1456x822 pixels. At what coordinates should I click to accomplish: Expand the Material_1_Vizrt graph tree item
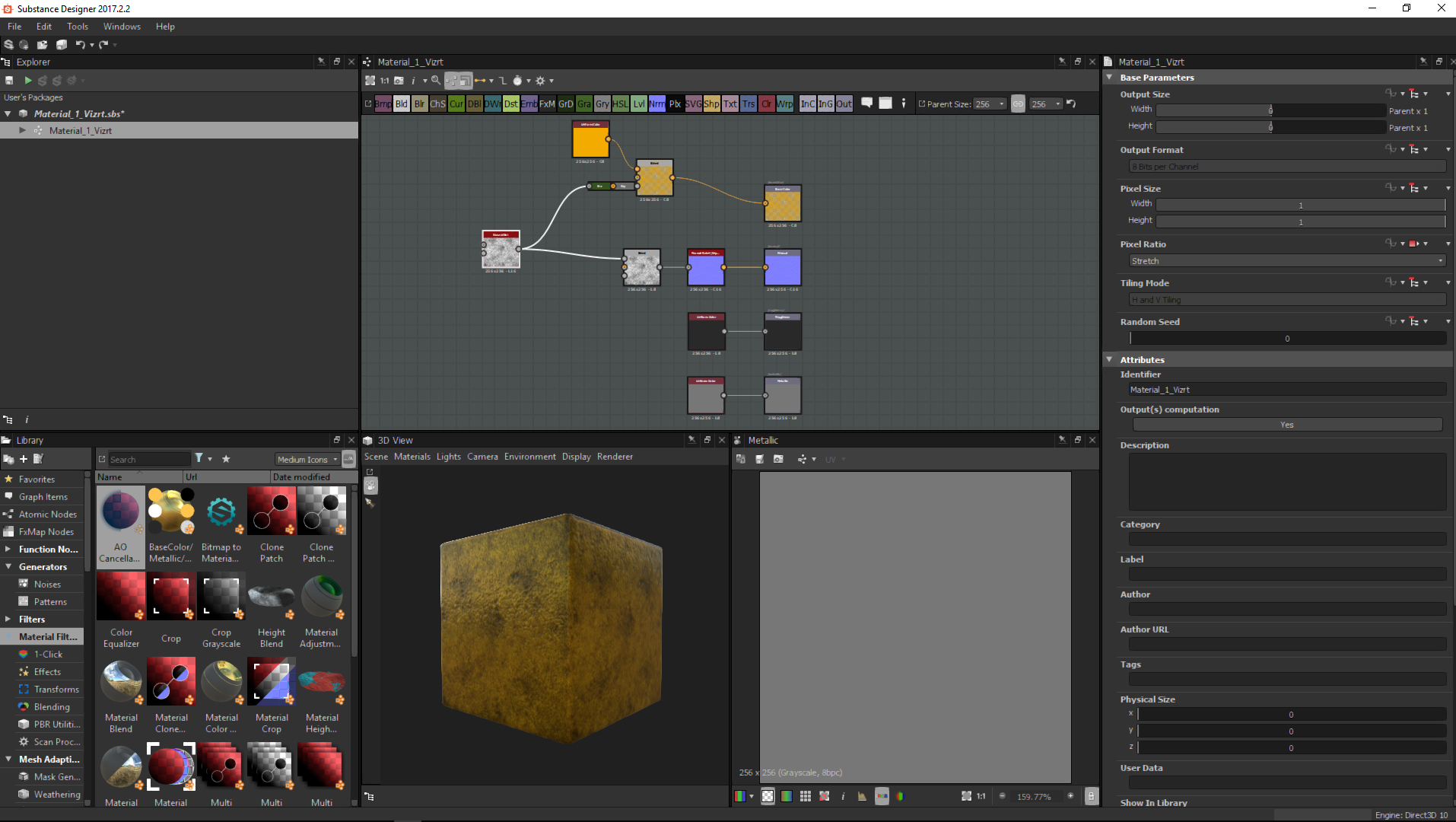click(22, 131)
